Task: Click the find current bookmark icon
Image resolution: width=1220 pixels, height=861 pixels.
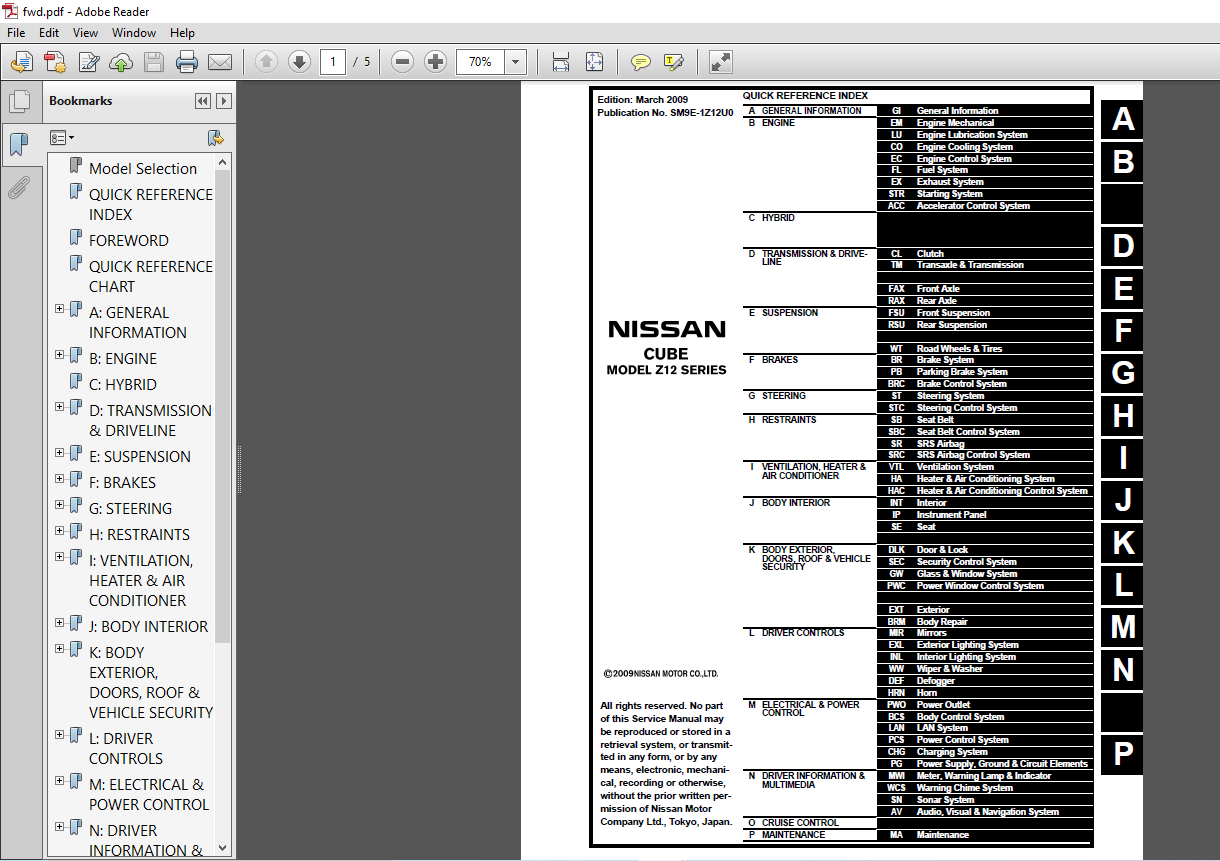Action: [x=215, y=138]
